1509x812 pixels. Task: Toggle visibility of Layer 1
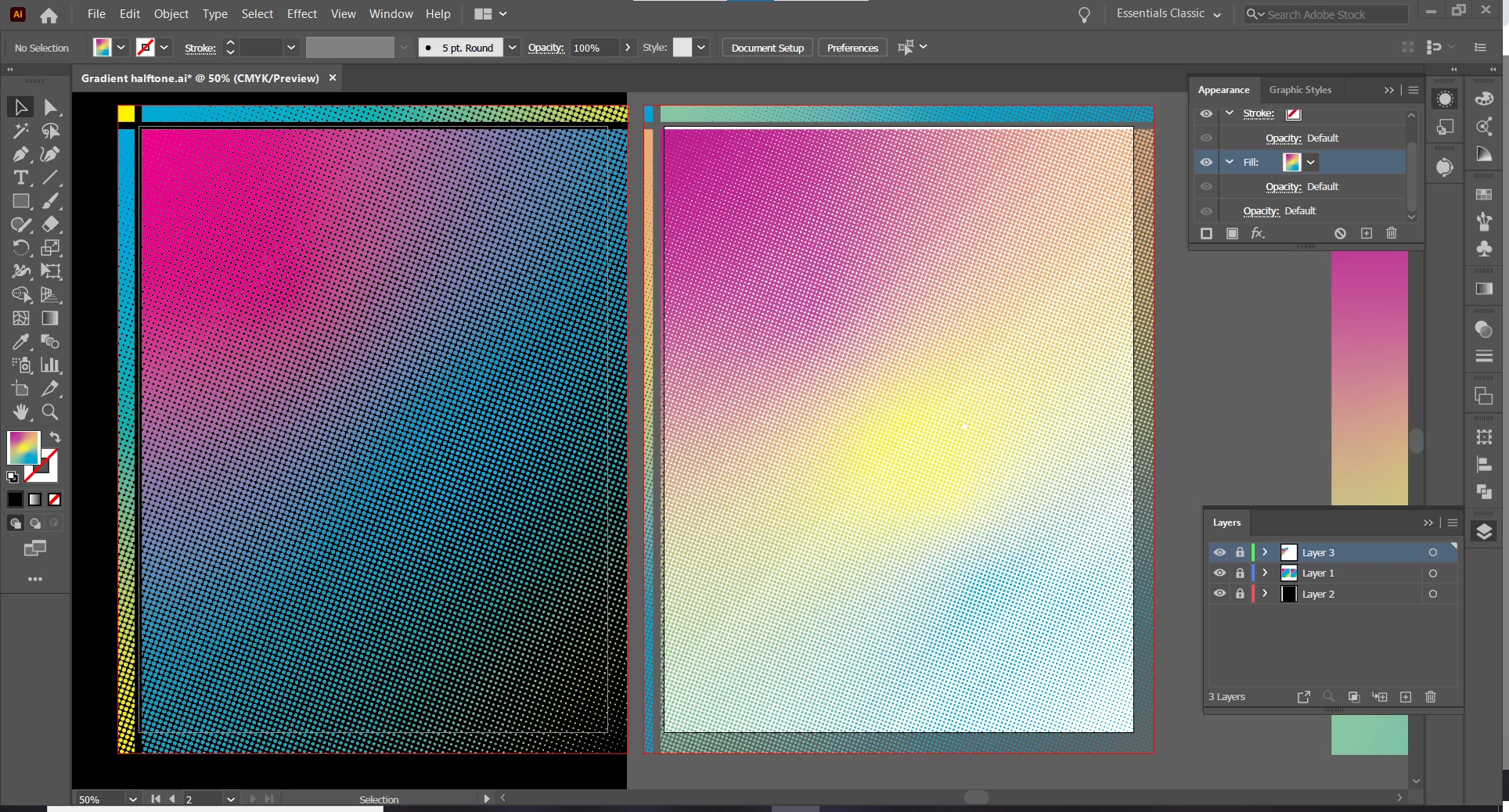pos(1219,573)
